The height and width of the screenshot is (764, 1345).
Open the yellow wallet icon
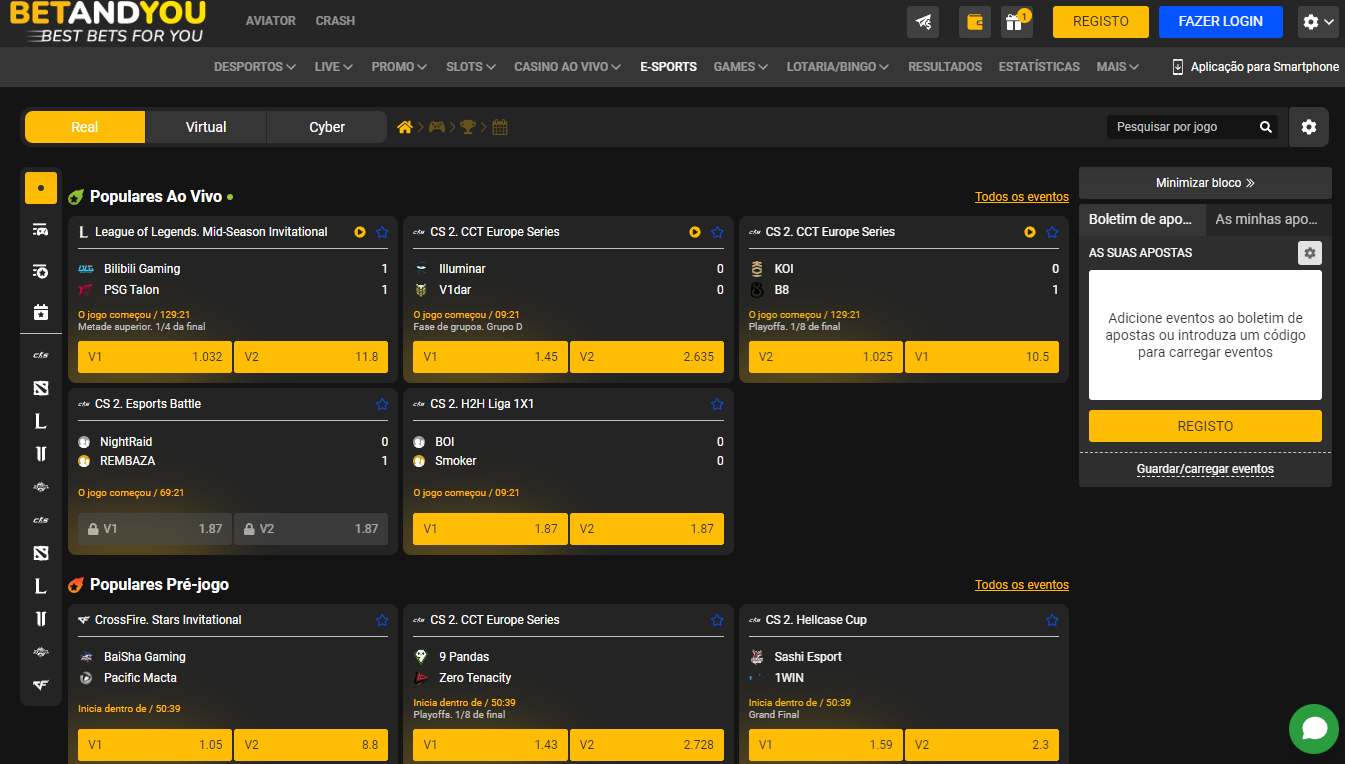click(x=974, y=22)
